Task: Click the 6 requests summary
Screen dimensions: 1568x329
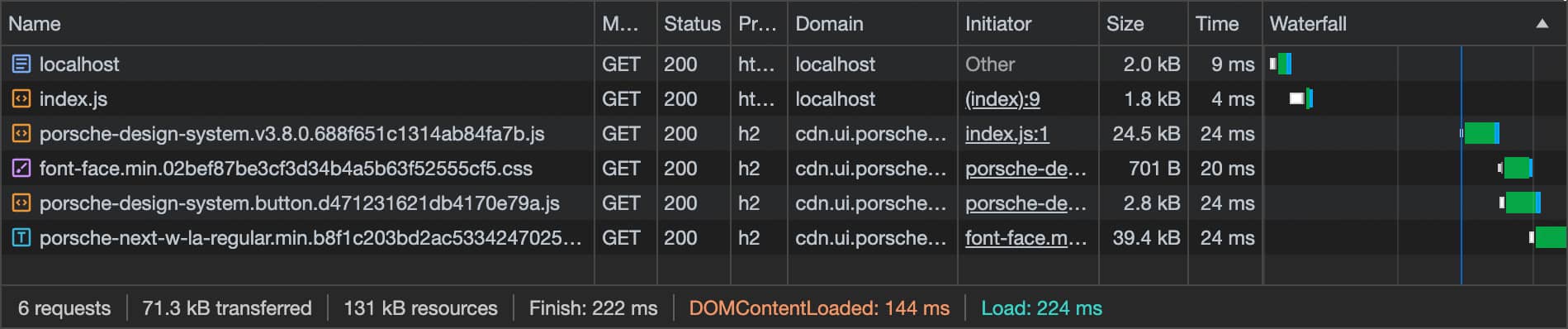Action: (x=64, y=308)
